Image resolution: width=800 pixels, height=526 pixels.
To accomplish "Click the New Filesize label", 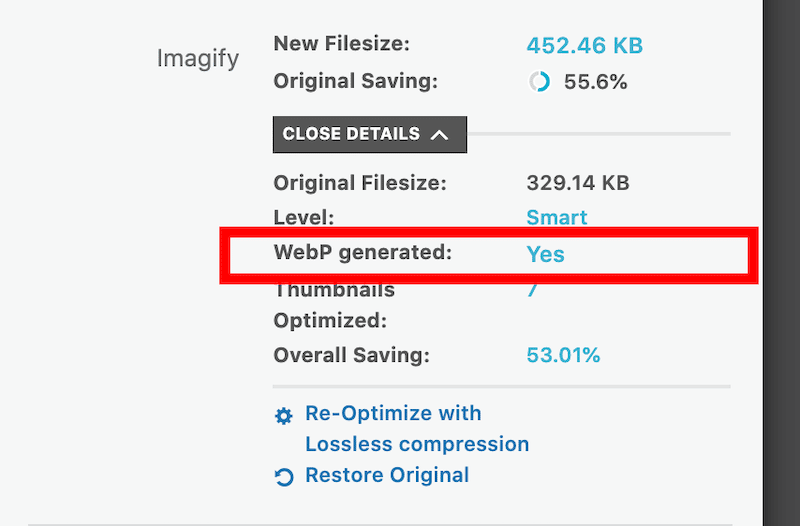I will tap(342, 44).
